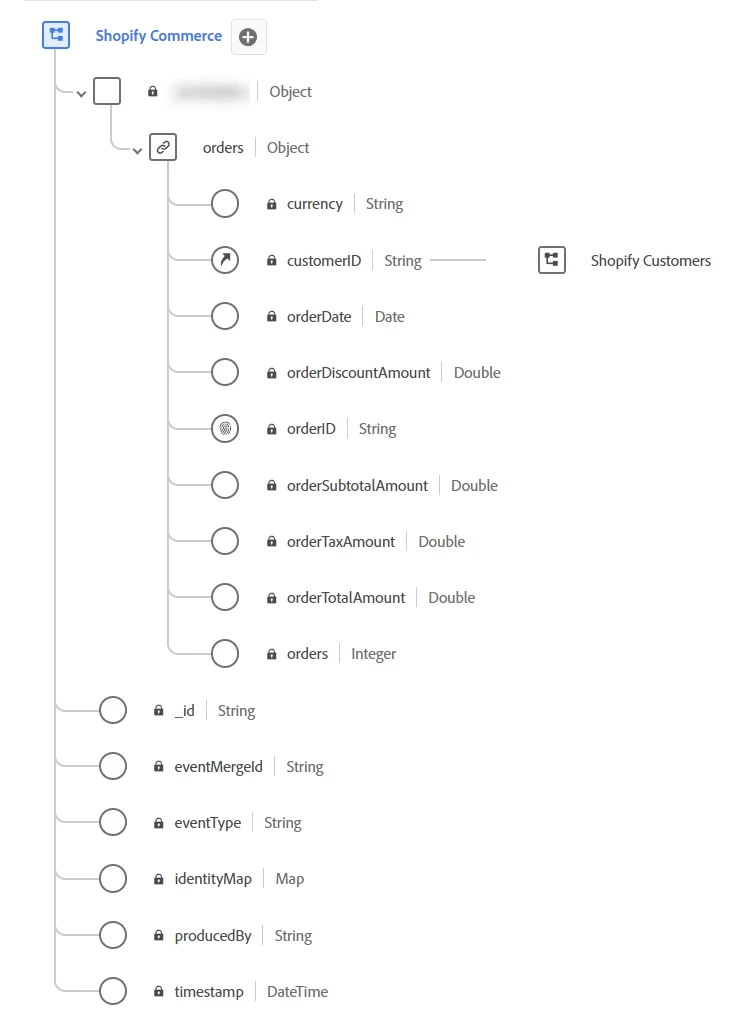Screen dimensions: 756x1028
Task: Open the Shopify Commerce schema title
Action: (x=159, y=35)
